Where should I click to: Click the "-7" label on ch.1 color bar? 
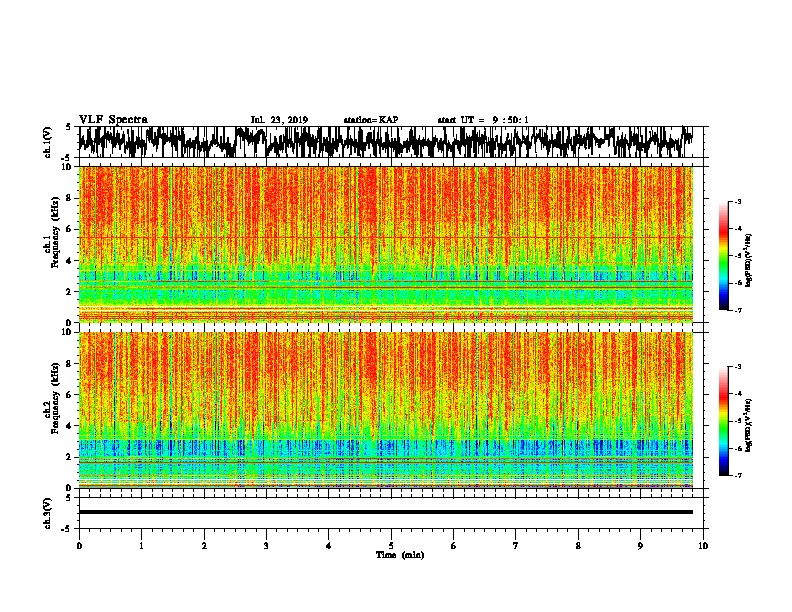pos(737,310)
